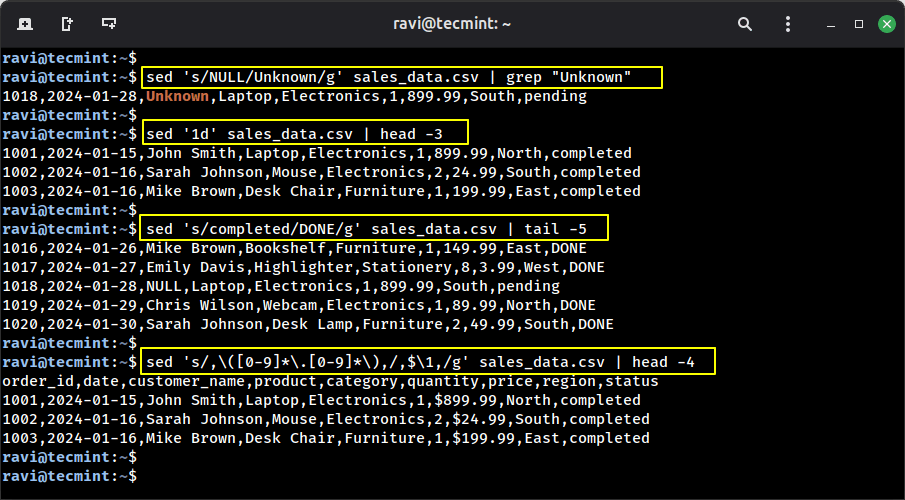Click the sed completed/DONE tail -5 command
905x500 pixels.
click(372, 228)
